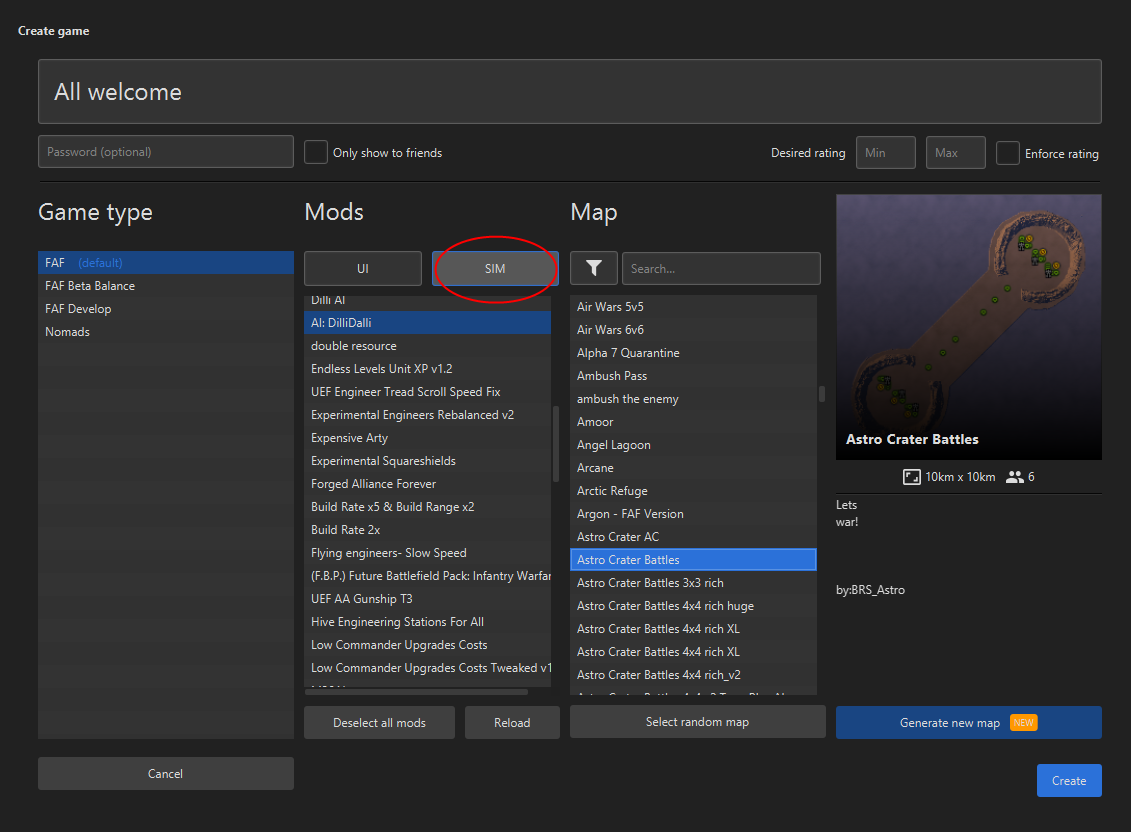Select UEF Engineer Tread Scroll Speed Fix
The height and width of the screenshot is (832, 1131).
[x=427, y=392]
